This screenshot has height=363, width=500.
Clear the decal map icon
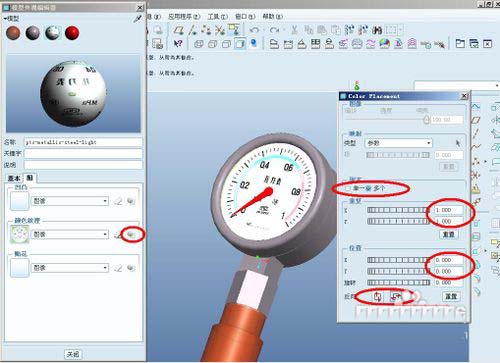118,268
